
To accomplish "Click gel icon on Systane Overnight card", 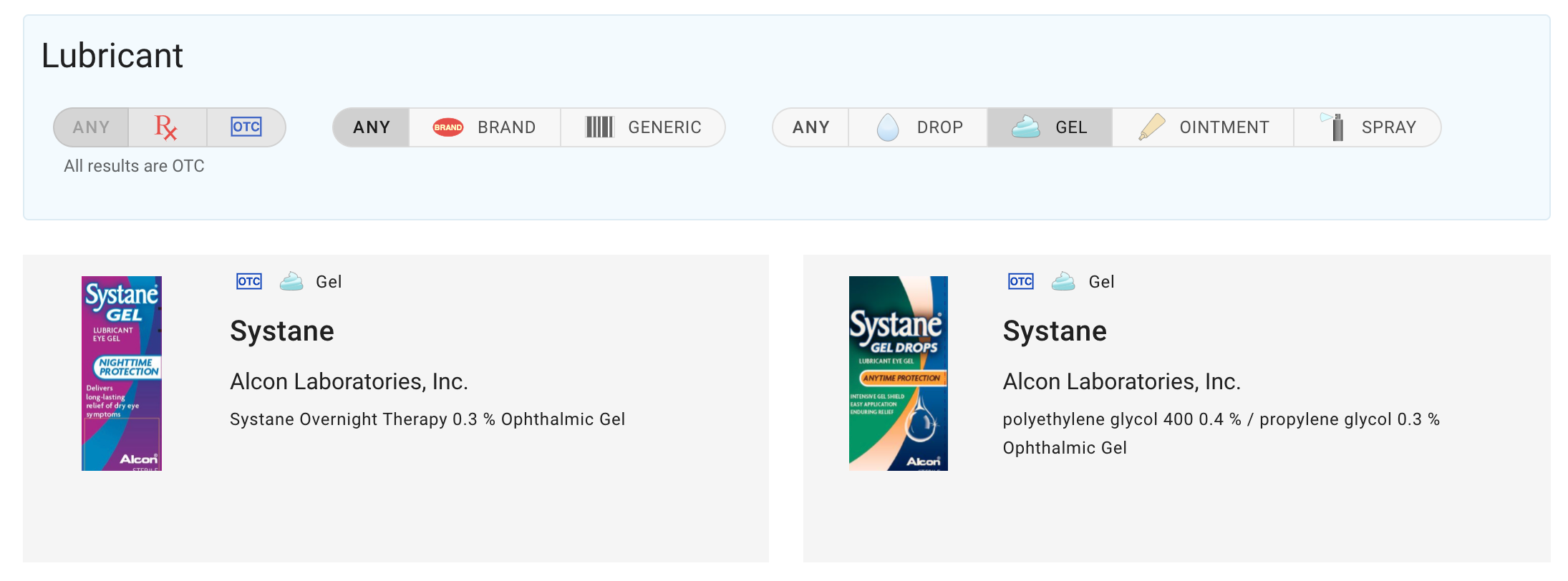I will click(291, 281).
